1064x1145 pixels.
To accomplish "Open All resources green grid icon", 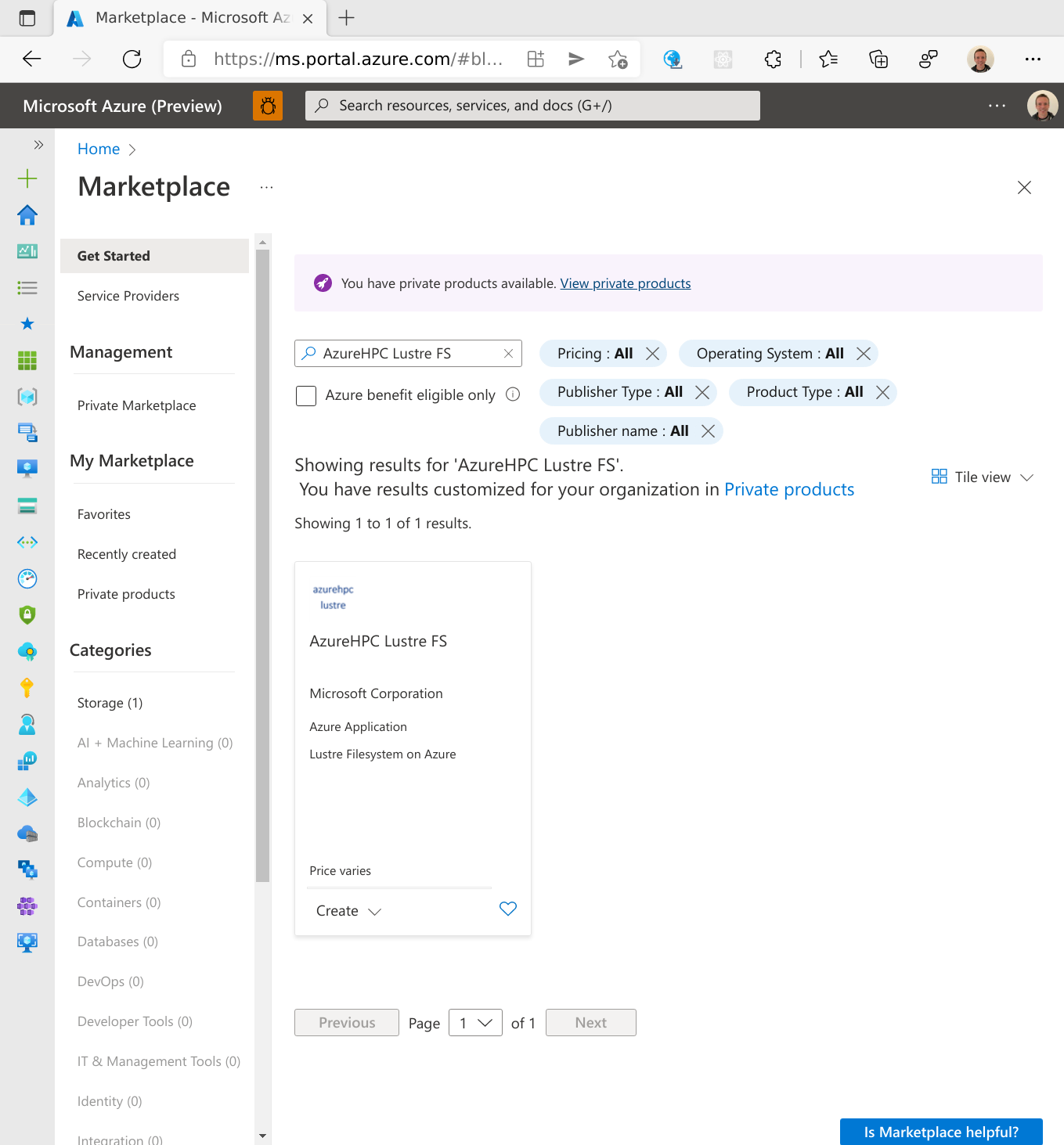I will click(27, 360).
